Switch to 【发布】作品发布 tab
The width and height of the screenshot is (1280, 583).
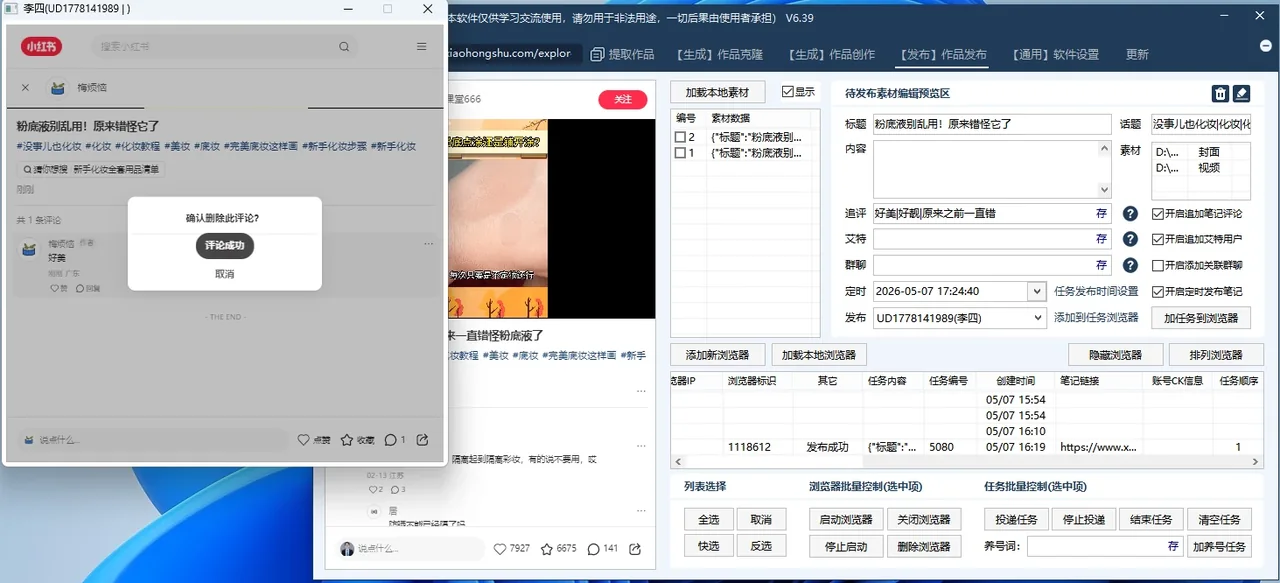tap(943, 55)
